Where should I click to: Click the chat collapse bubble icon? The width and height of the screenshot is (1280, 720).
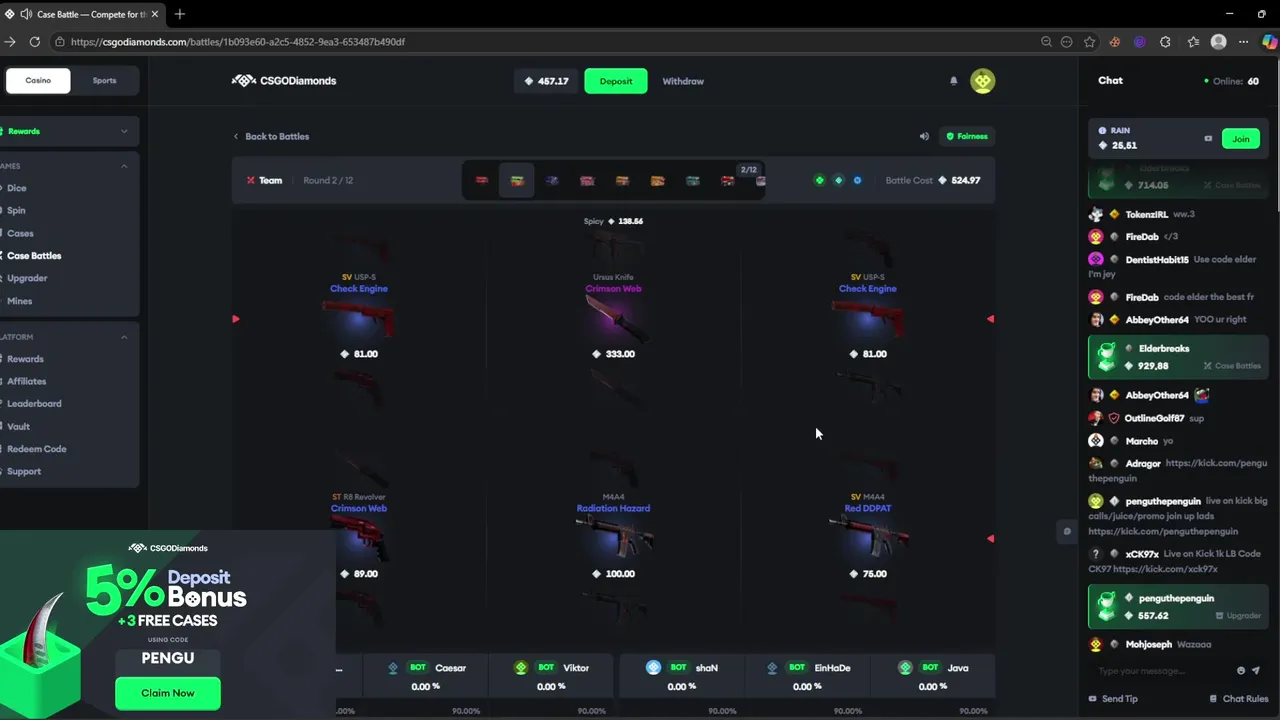coord(1067,531)
